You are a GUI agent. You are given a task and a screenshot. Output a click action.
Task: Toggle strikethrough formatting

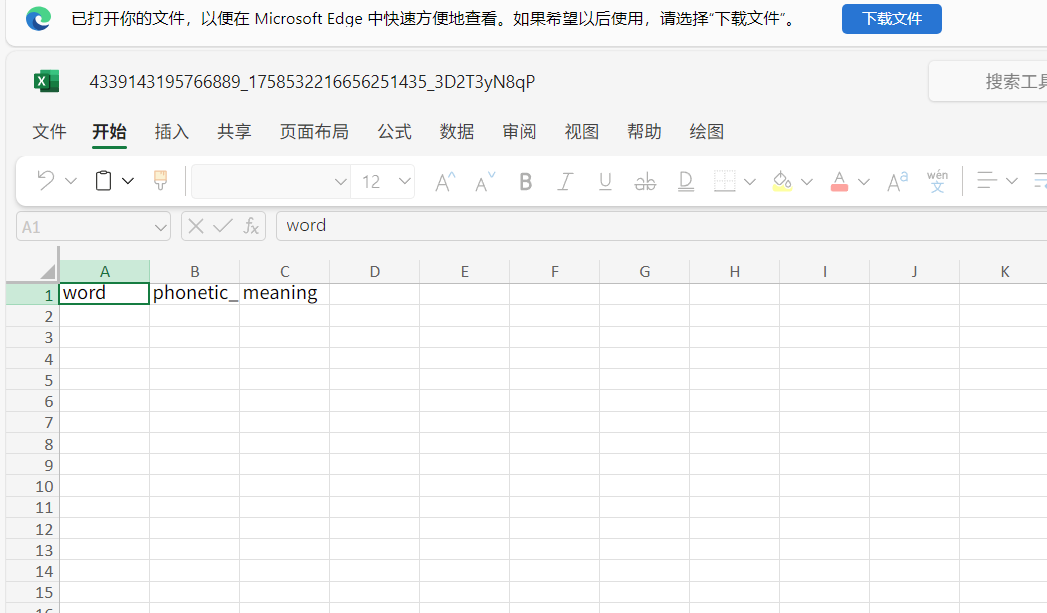coord(645,182)
